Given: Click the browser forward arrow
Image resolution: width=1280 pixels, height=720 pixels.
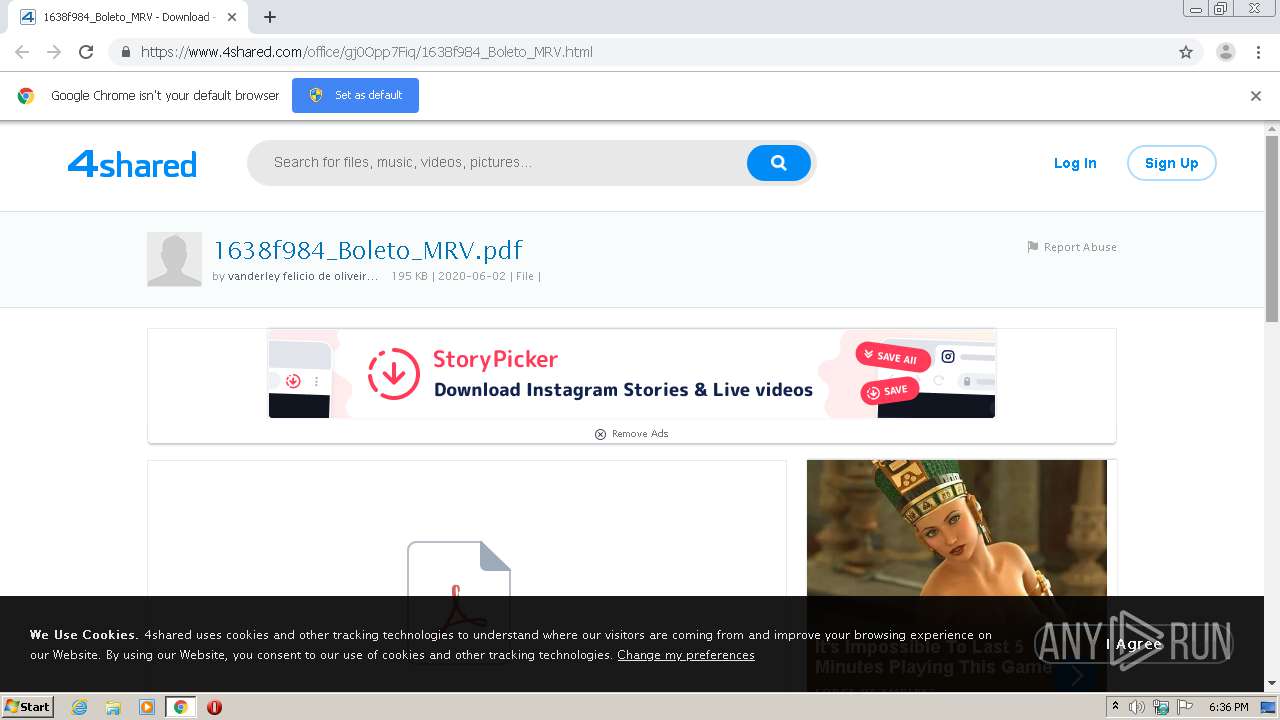Looking at the screenshot, I should coord(54,52).
